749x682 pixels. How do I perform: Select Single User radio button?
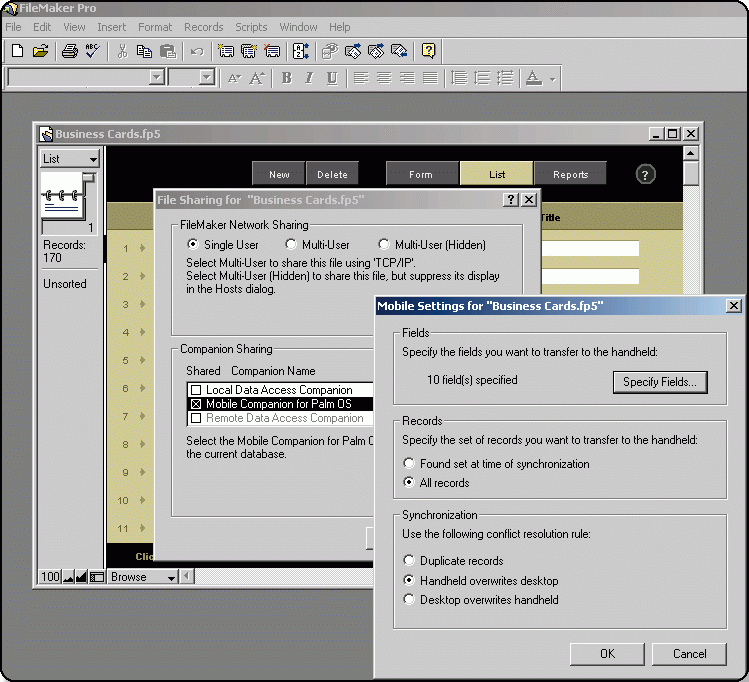[193, 244]
